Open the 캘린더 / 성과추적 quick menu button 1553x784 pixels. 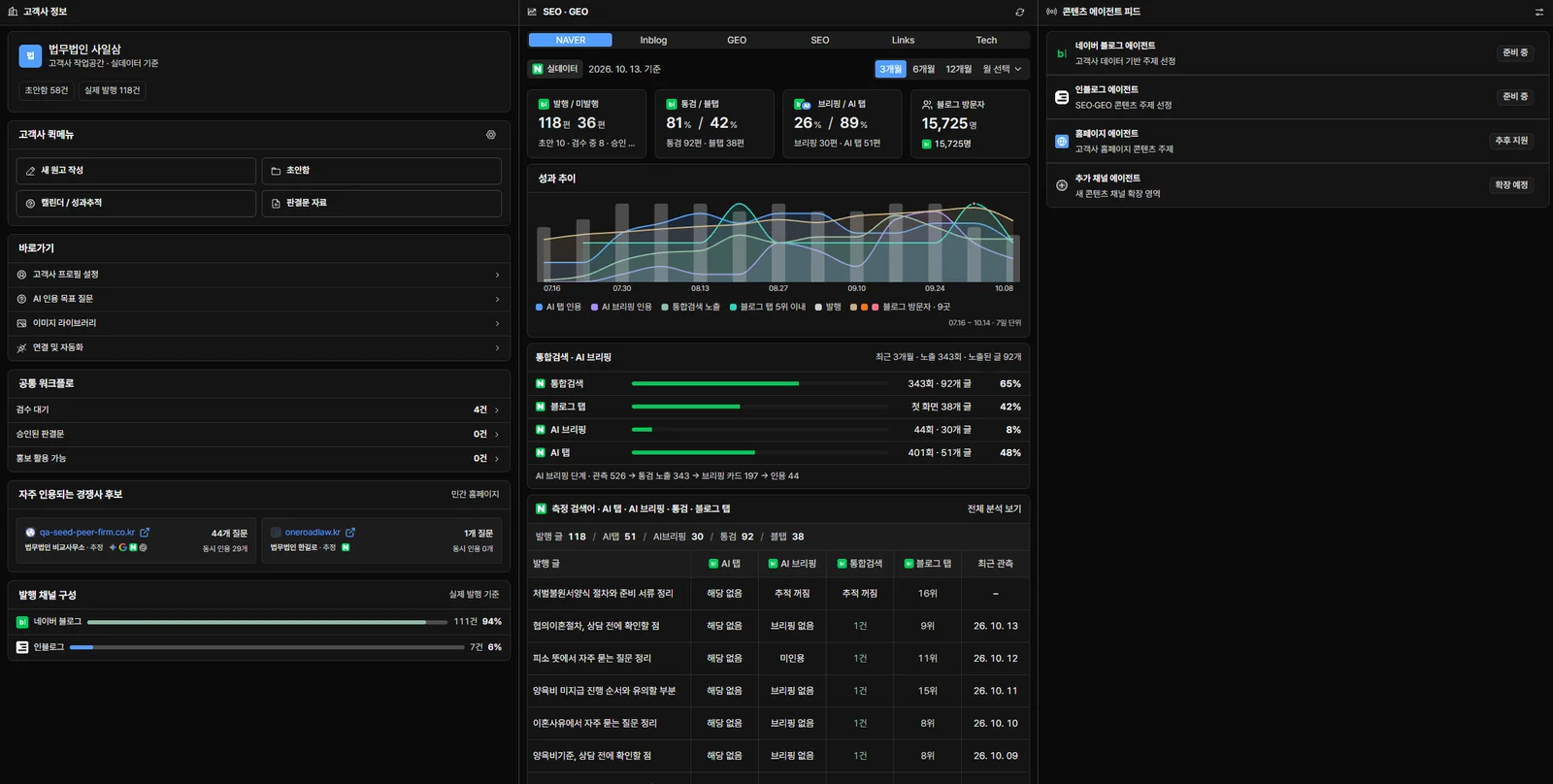(136, 204)
